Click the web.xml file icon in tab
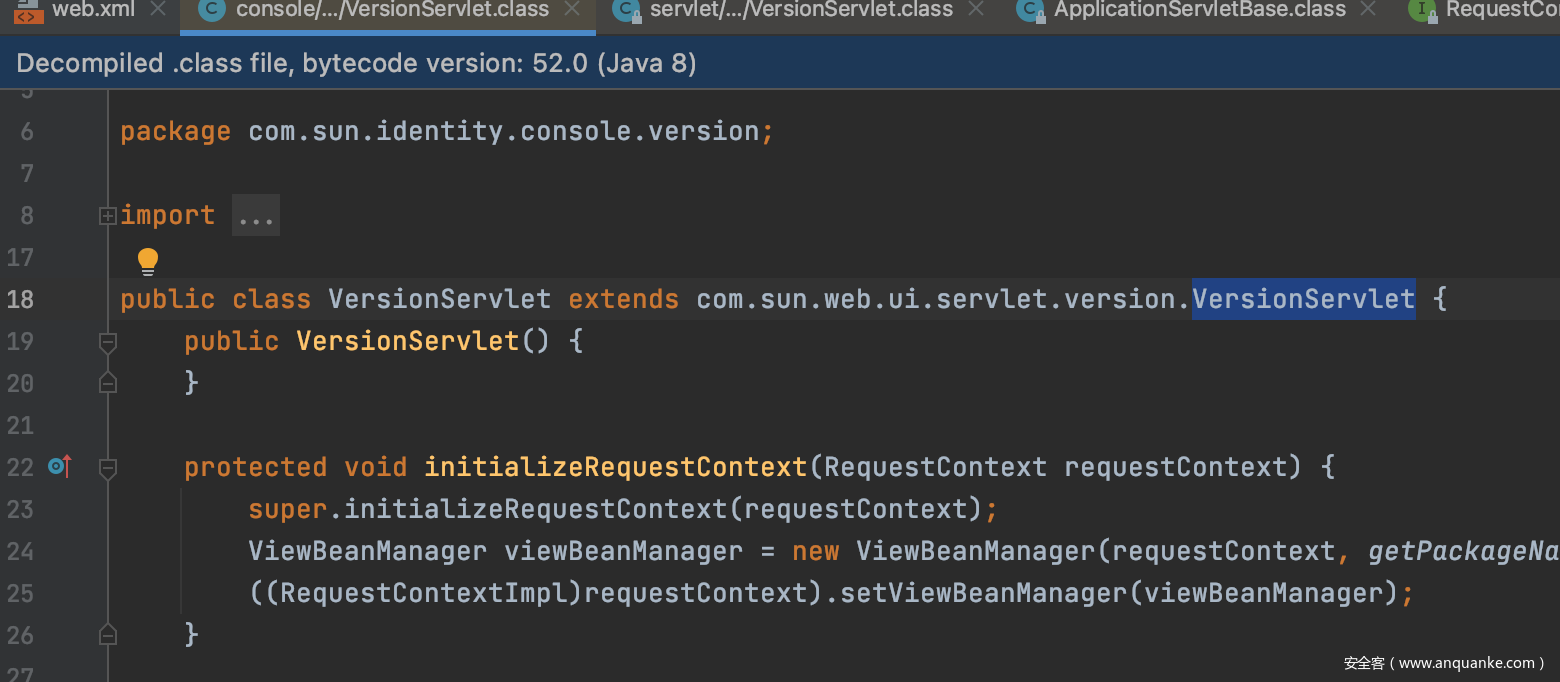Viewport: 1560px width, 682px height. pos(28,11)
